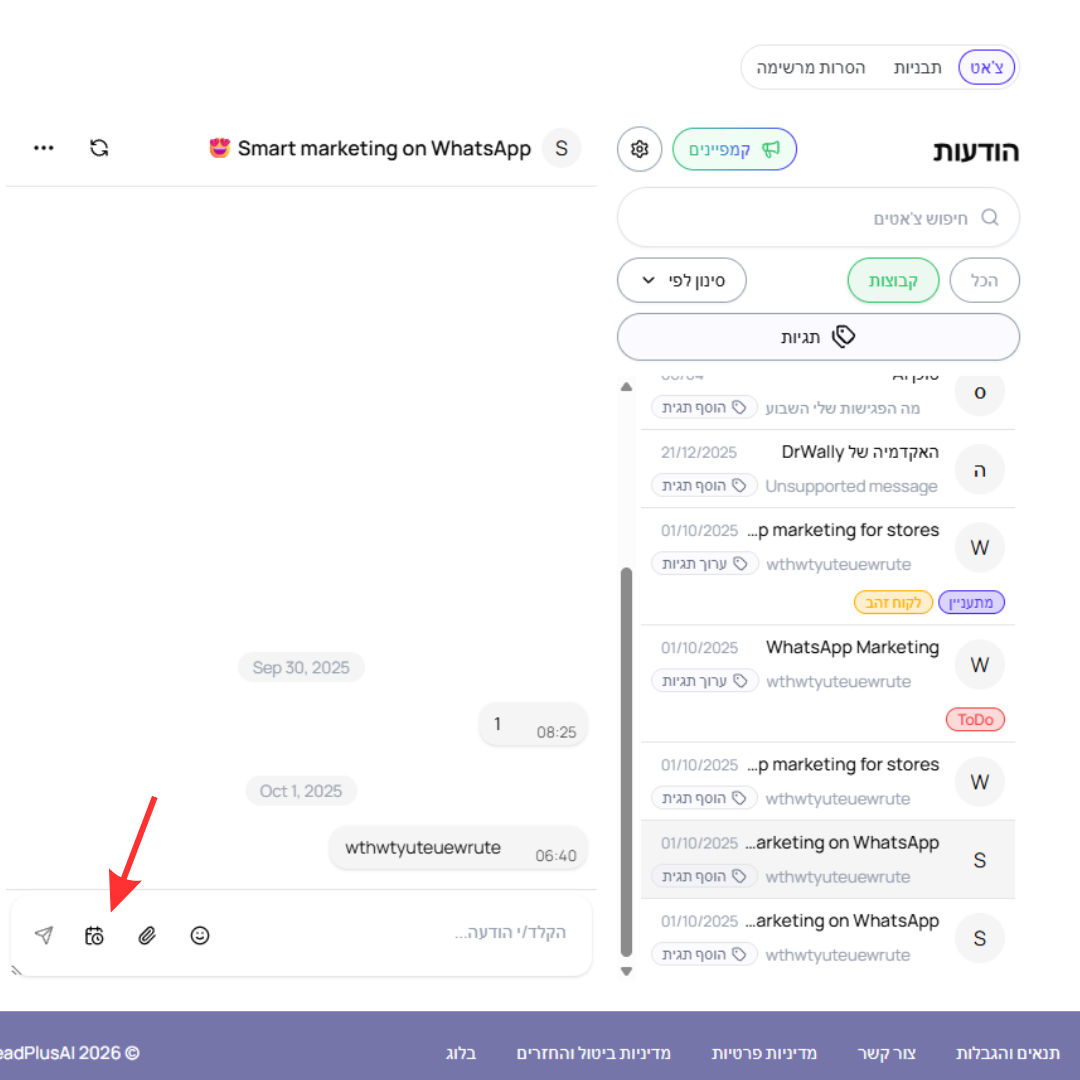Toggle the קבוצות groups filter

coord(893,280)
